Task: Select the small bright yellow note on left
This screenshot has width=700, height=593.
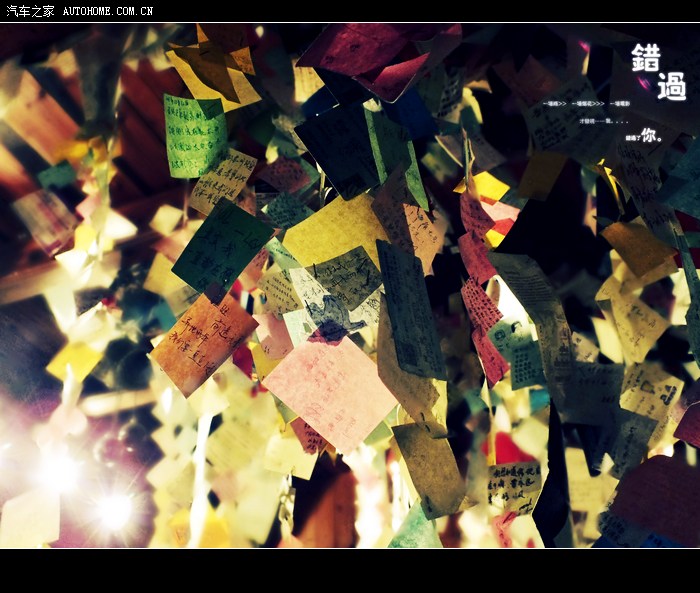Action: coord(75,360)
